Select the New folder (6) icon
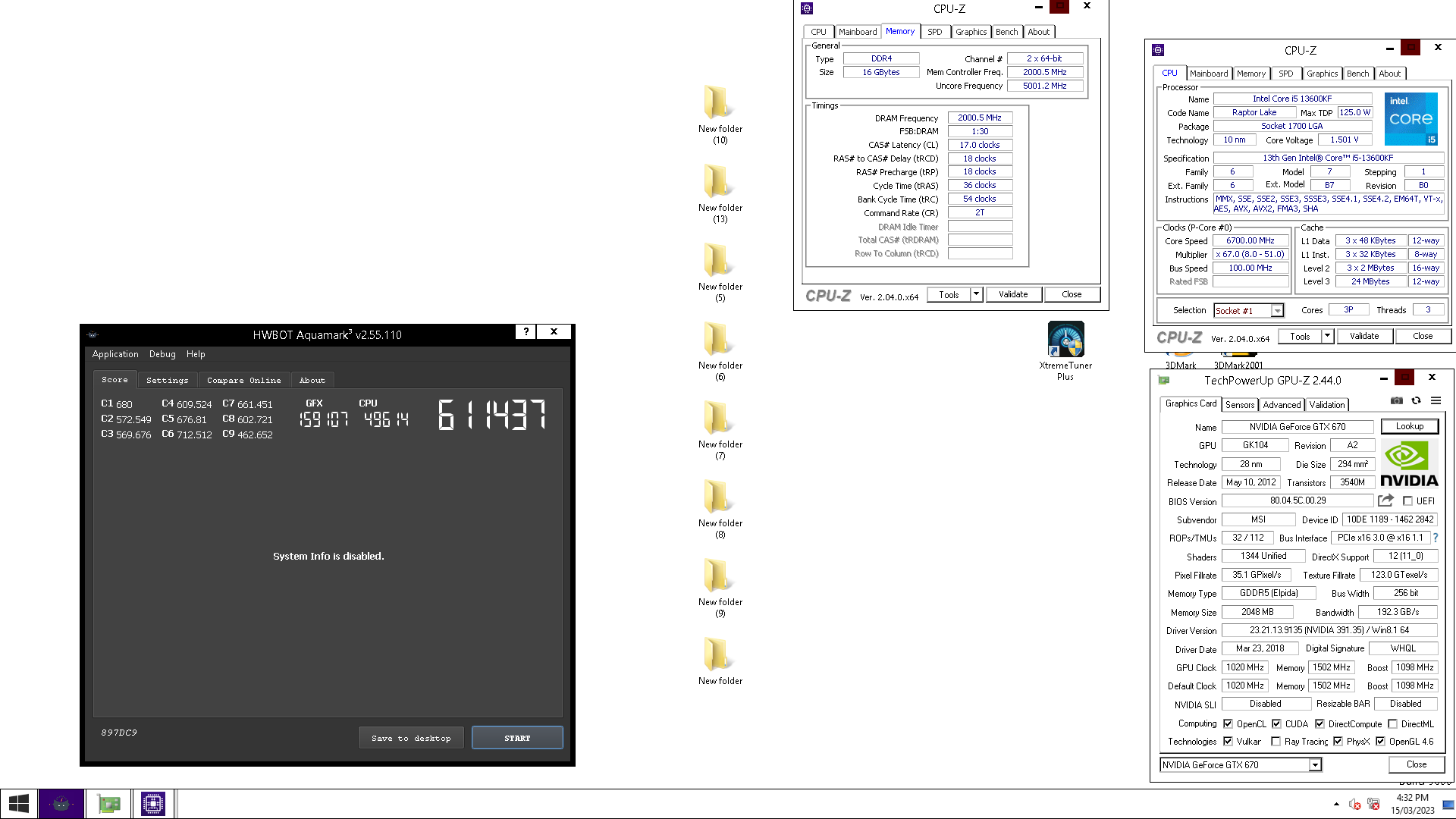Image resolution: width=1456 pixels, height=819 pixels. click(720, 350)
